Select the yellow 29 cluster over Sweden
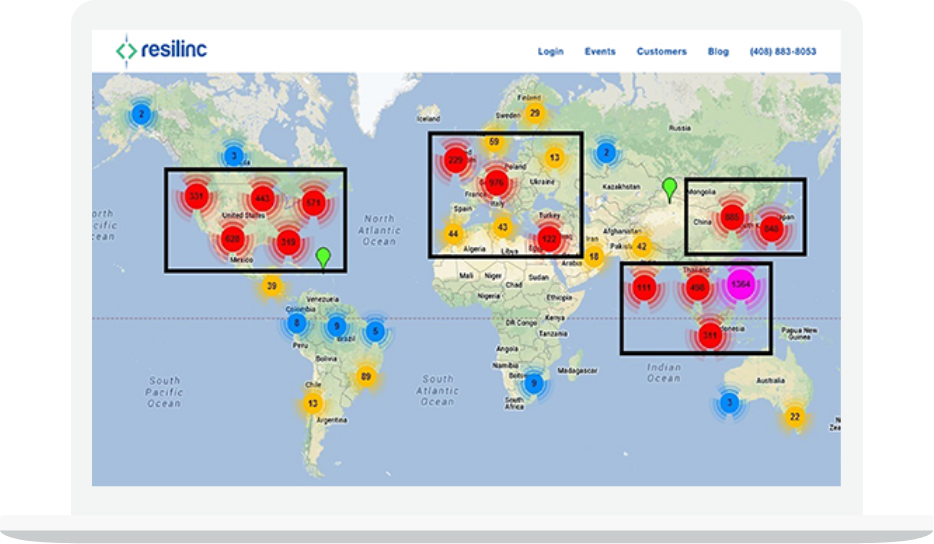This screenshot has width=934, height=544. [535, 114]
